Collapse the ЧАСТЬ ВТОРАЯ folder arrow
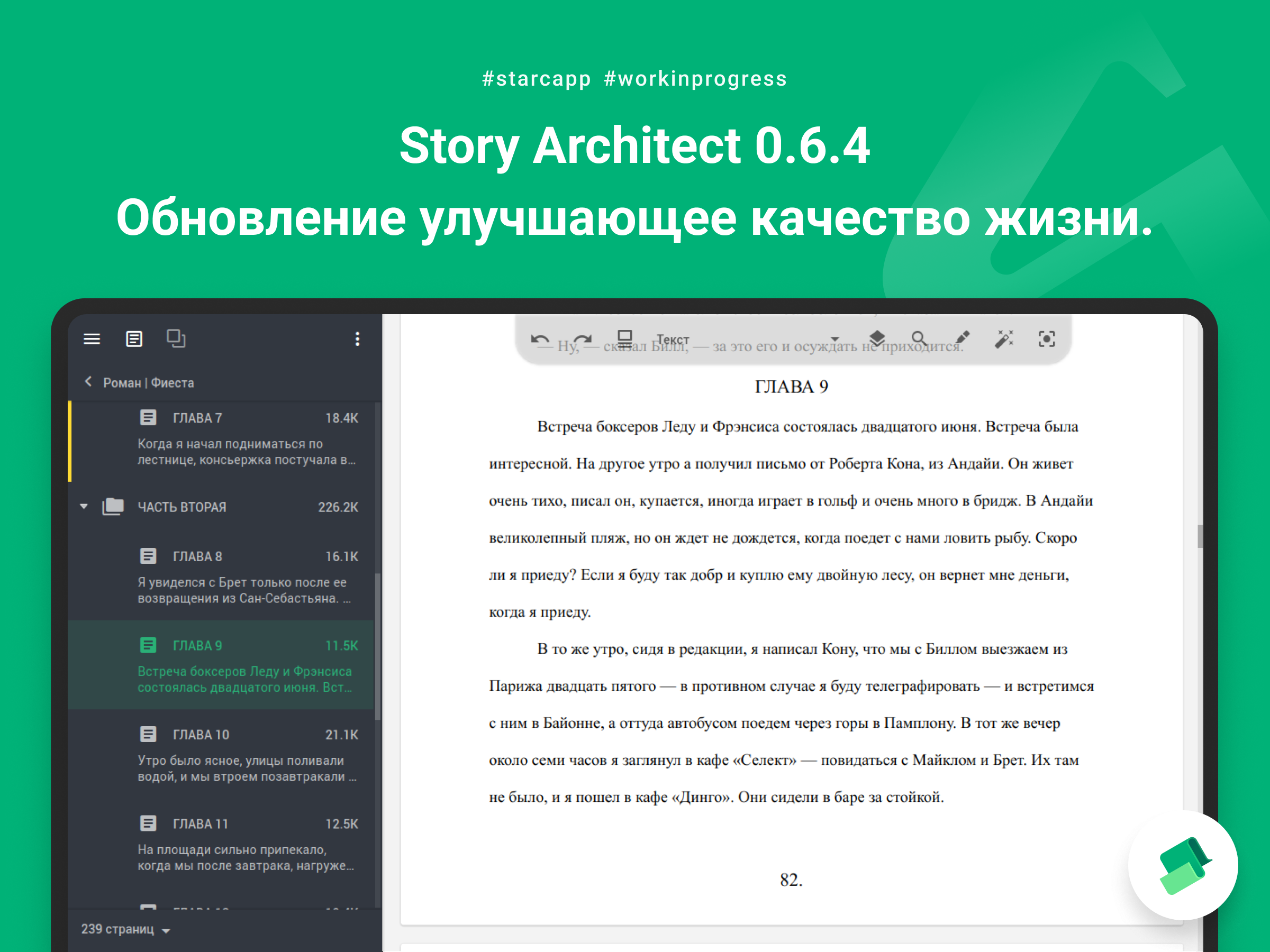 [x=84, y=506]
